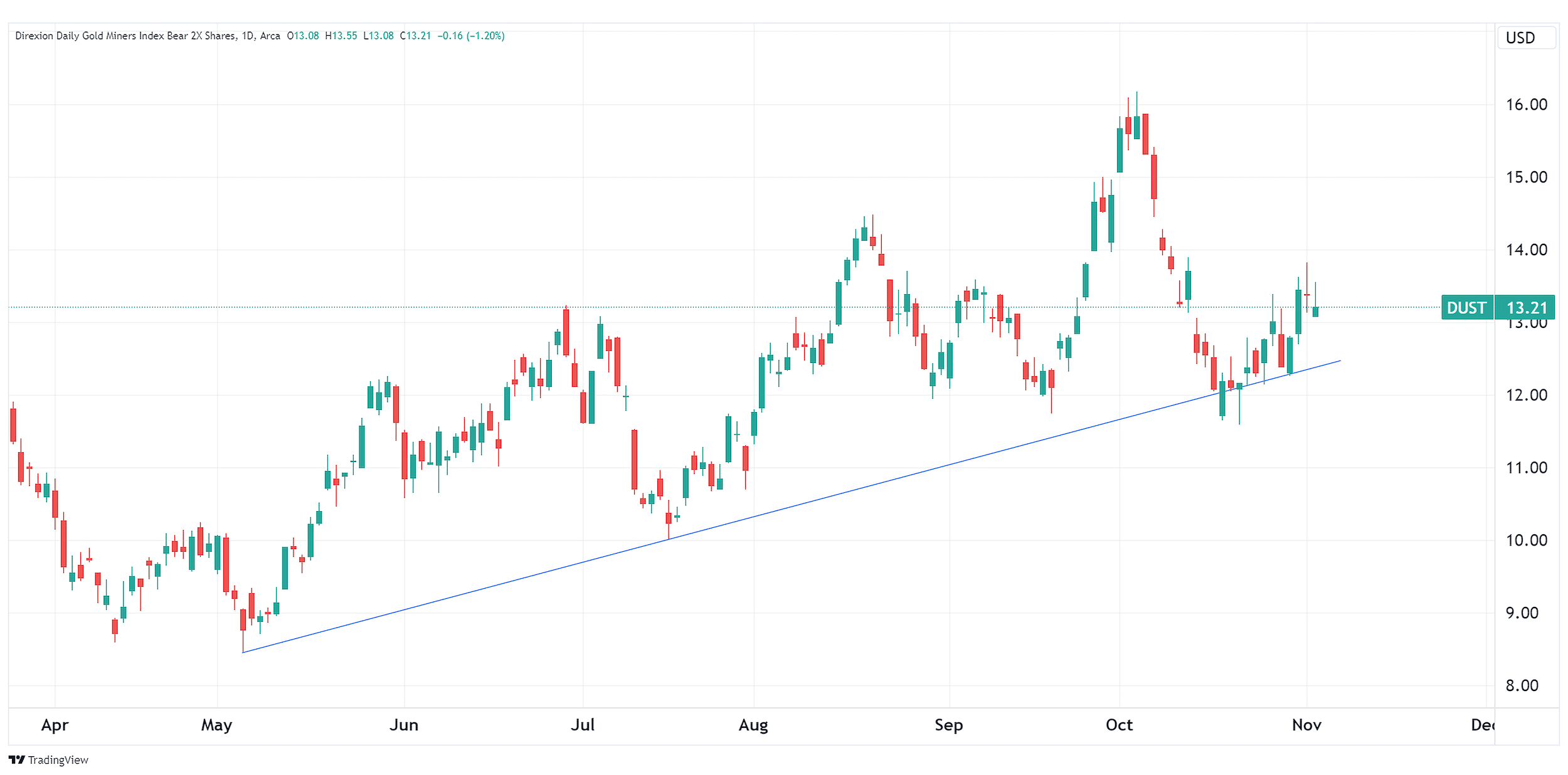Click the 9.00 price axis label
The image size is (1568, 775).
(x=1522, y=613)
